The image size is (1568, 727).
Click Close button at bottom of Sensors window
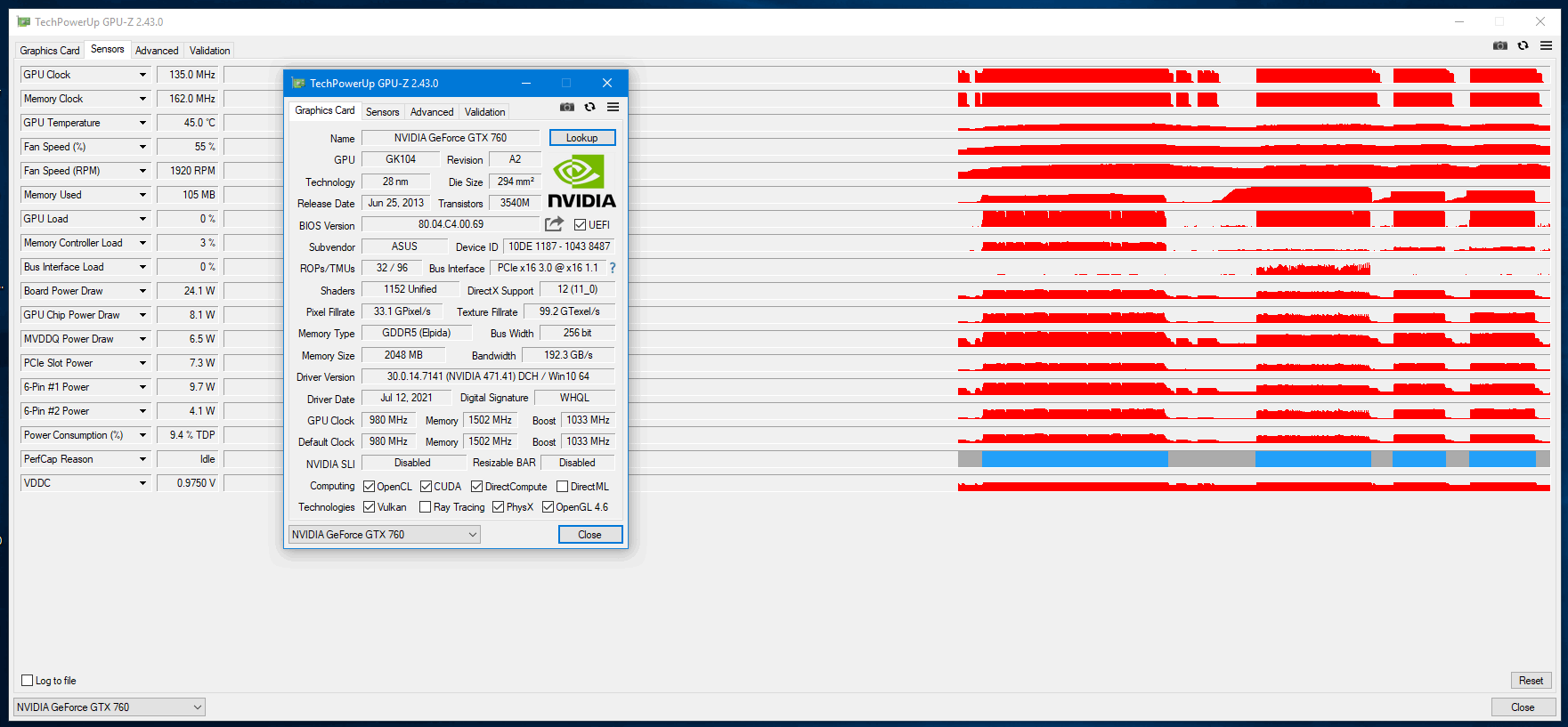coord(1523,707)
